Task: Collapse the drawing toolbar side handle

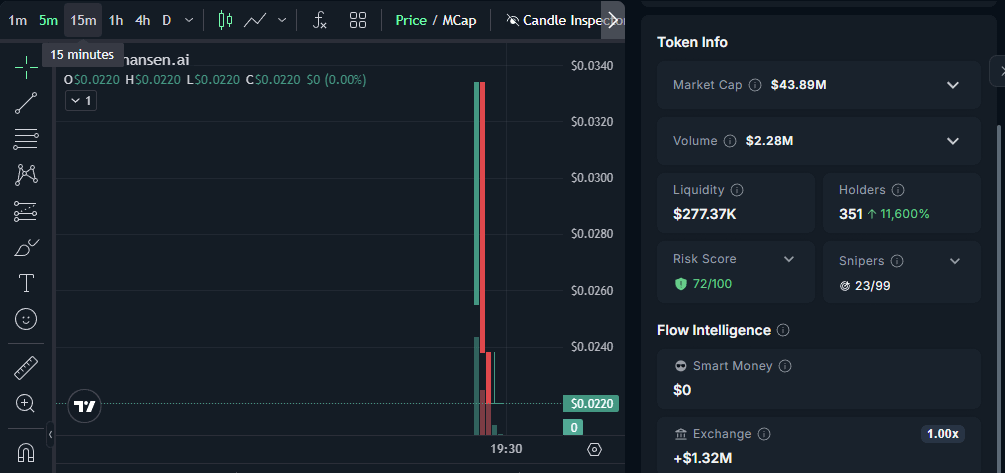Action: [51, 435]
